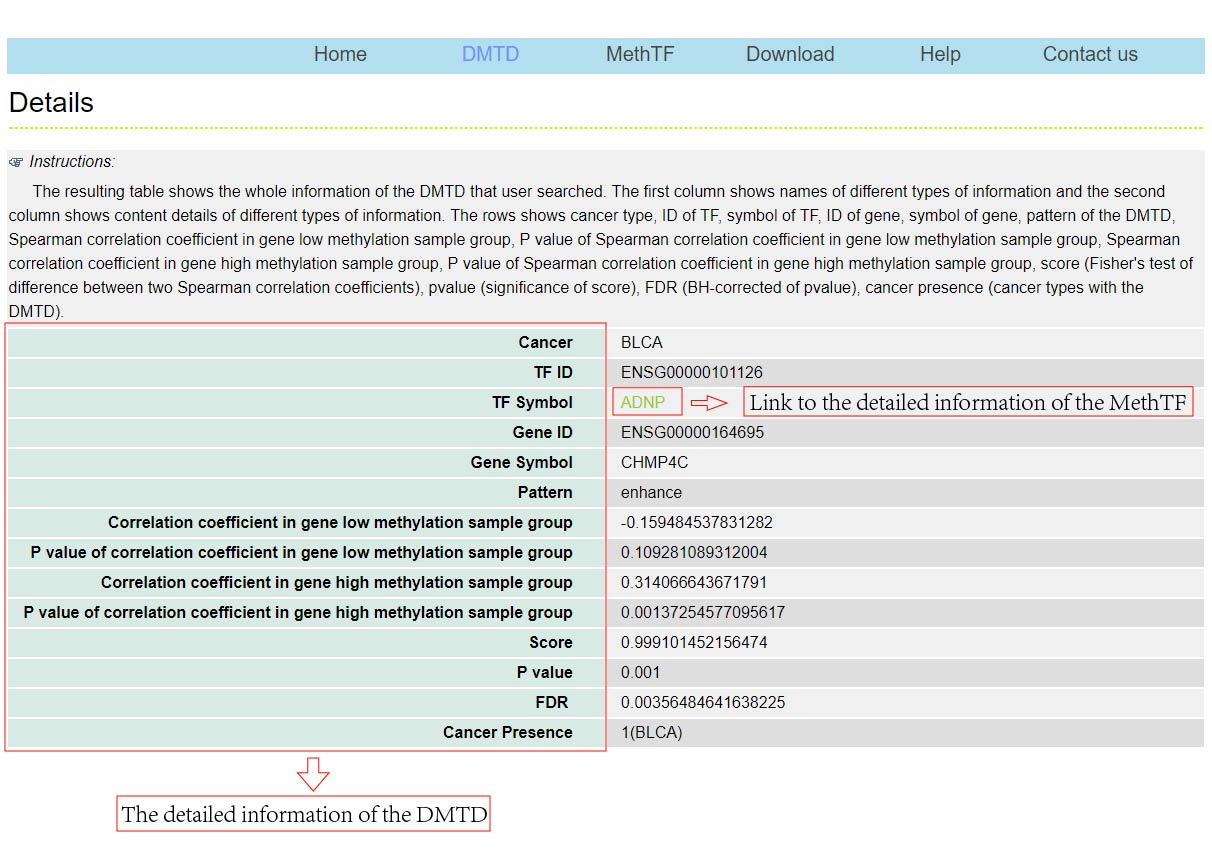This screenshot has height=856, width=1212.
Task: Click the 'Link to the detailed information' annotation box
Action: [x=967, y=403]
